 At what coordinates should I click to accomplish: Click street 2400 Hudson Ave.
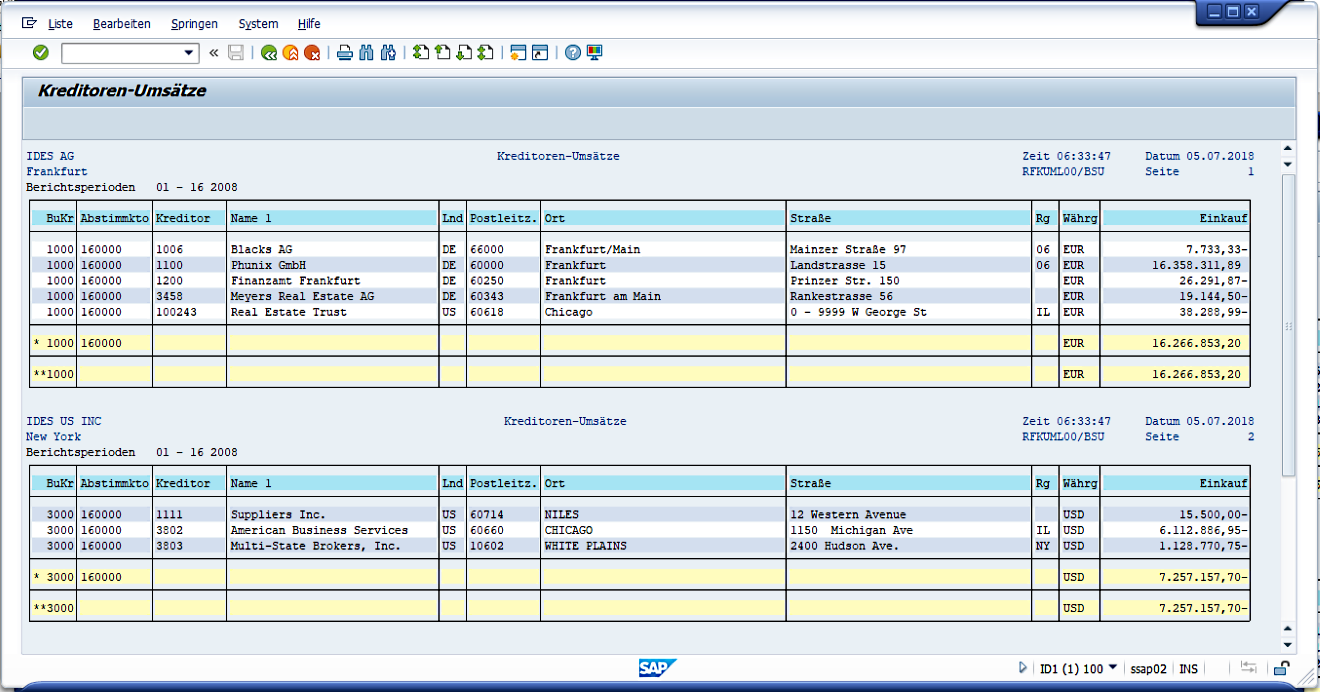[x=844, y=546]
